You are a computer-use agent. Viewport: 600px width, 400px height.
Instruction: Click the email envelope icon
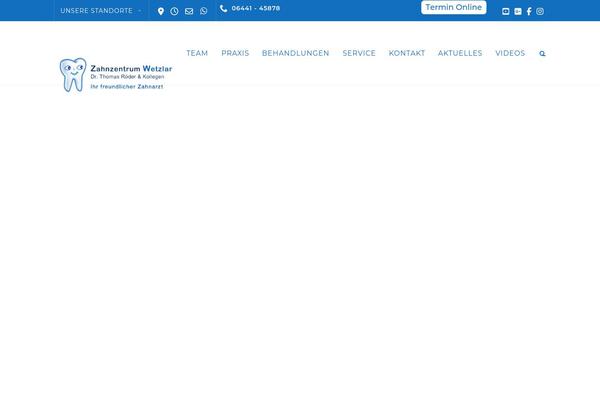(189, 11)
